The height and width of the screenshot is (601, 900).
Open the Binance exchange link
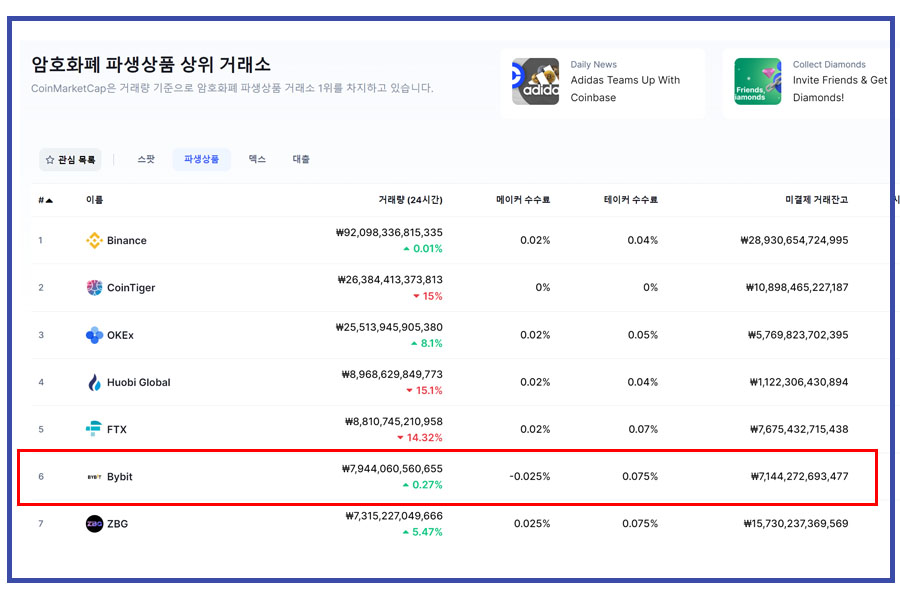coord(127,241)
